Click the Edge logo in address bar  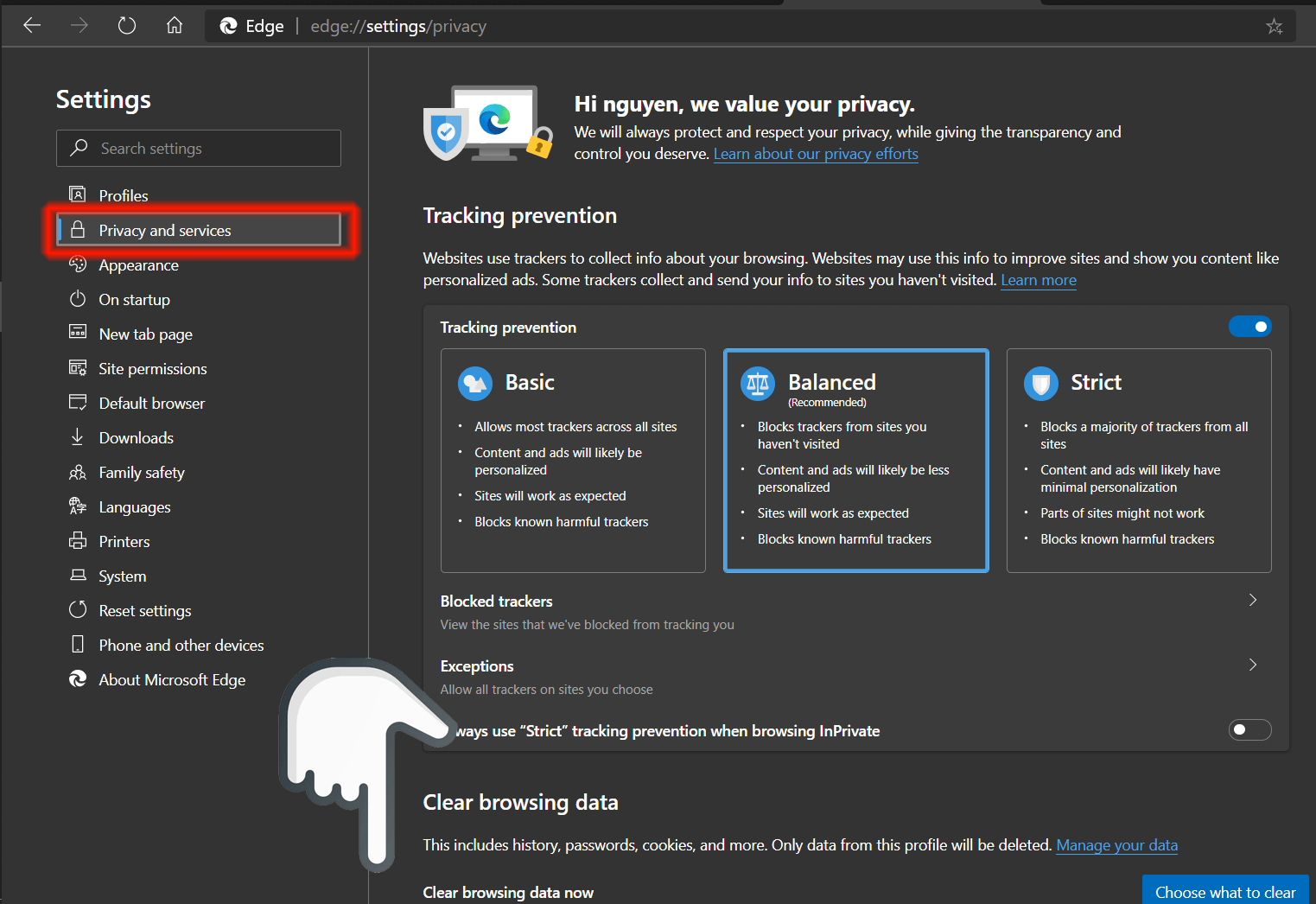(x=228, y=27)
